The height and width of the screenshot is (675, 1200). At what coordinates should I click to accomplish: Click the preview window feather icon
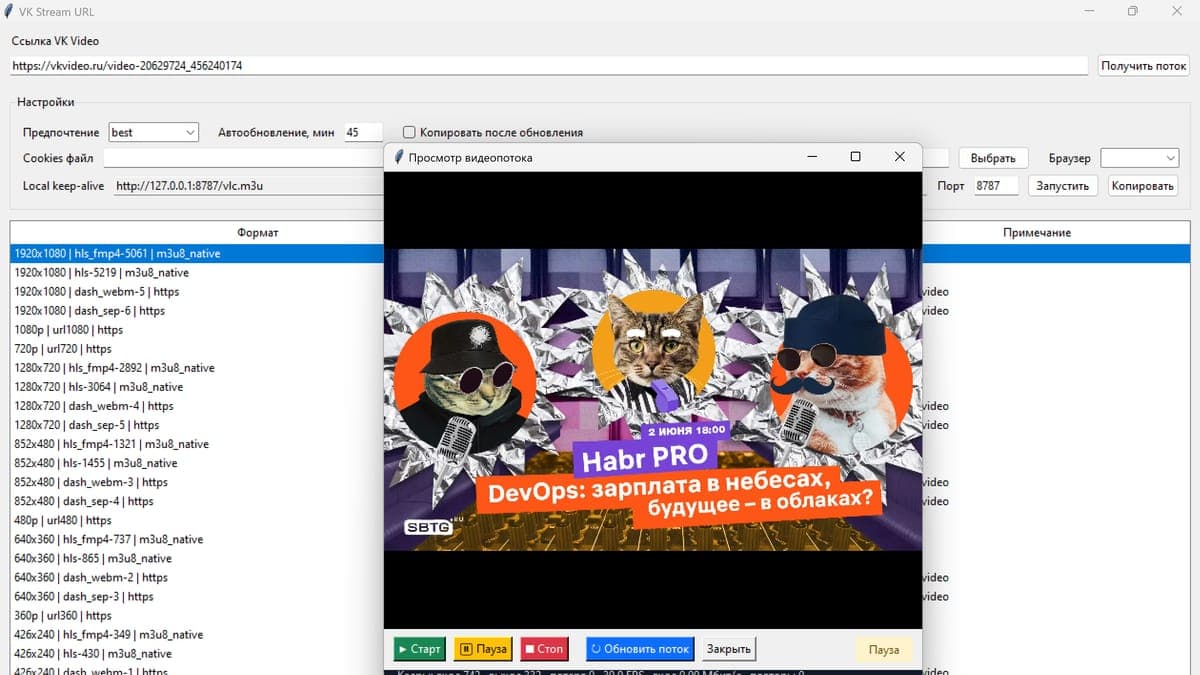pyautogui.click(x=399, y=157)
